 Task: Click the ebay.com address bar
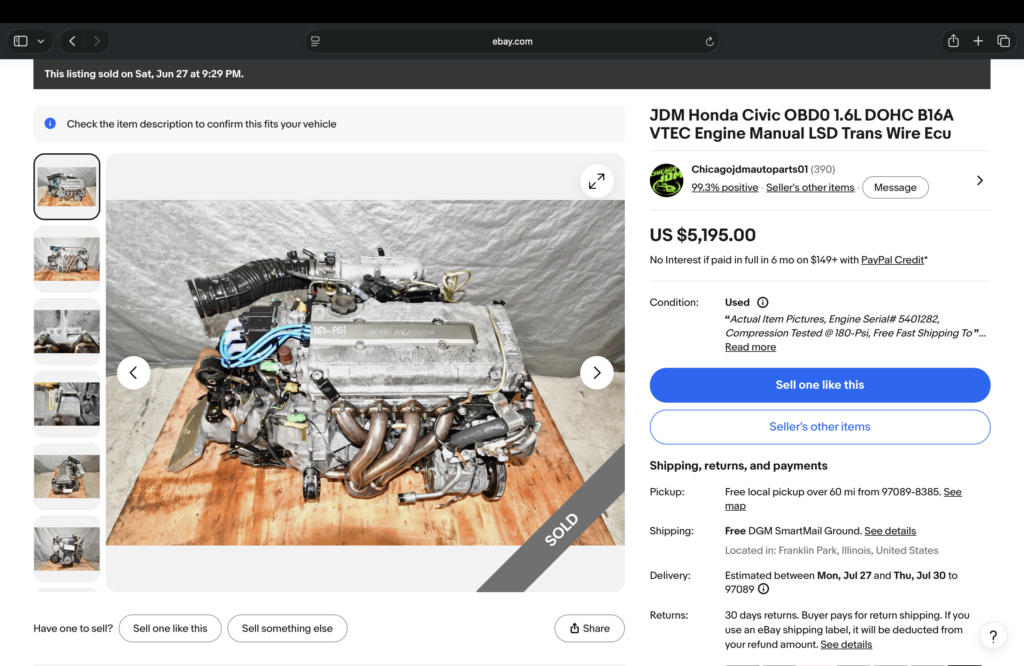pyautogui.click(x=512, y=41)
